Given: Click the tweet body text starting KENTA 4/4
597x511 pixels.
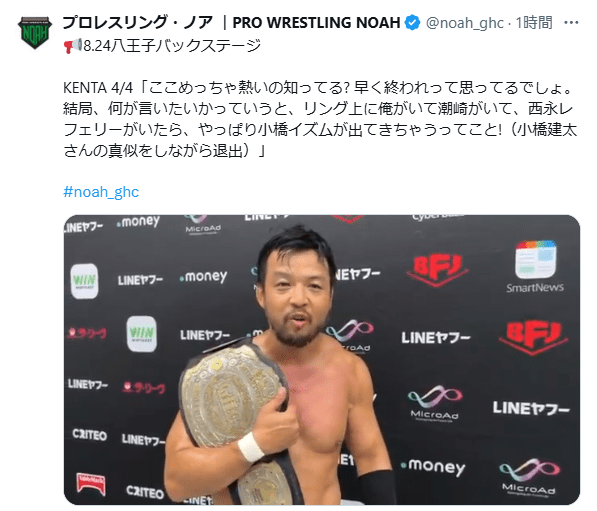Looking at the screenshot, I should pyautogui.click(x=320, y=119).
